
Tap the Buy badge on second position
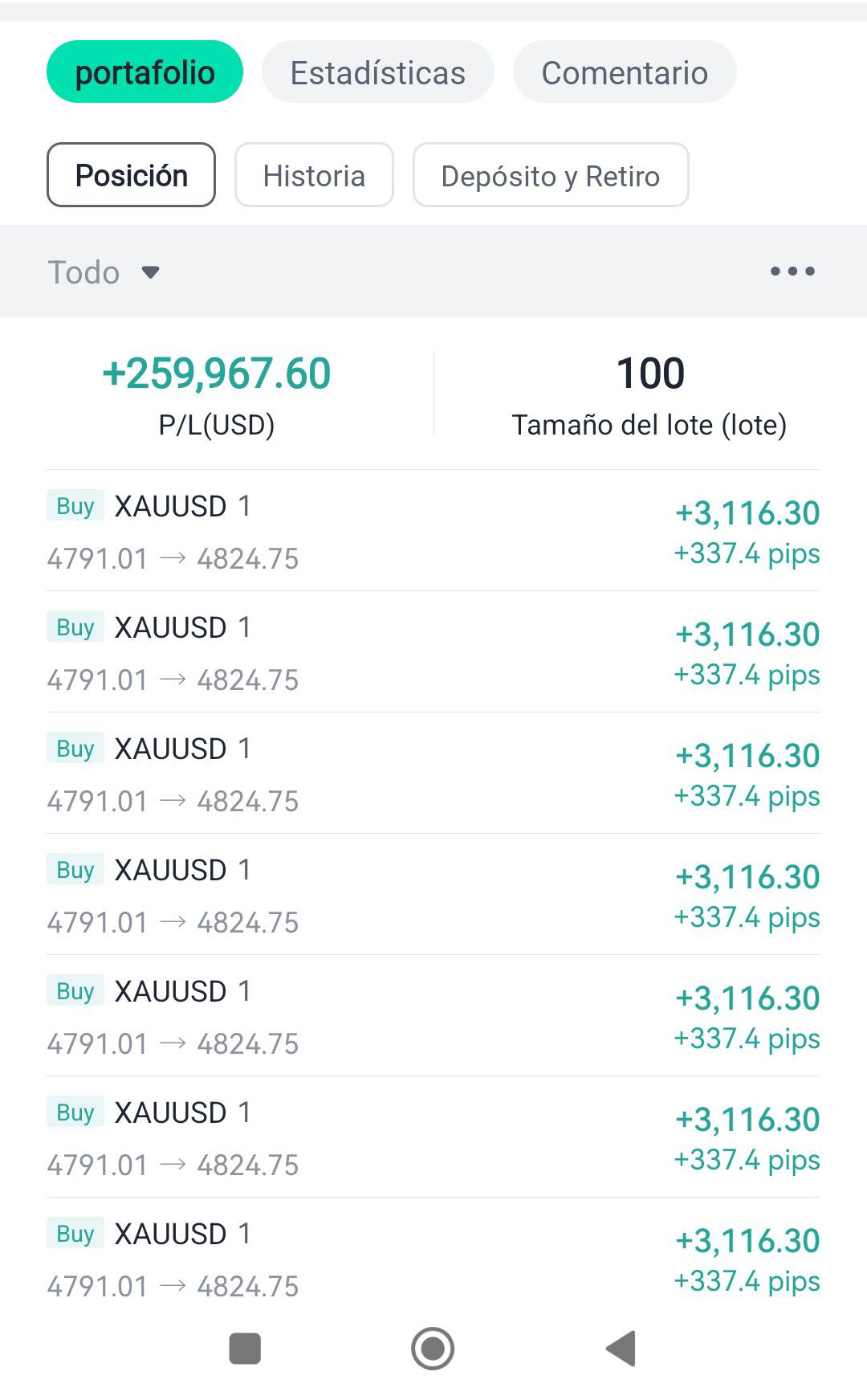(75, 627)
